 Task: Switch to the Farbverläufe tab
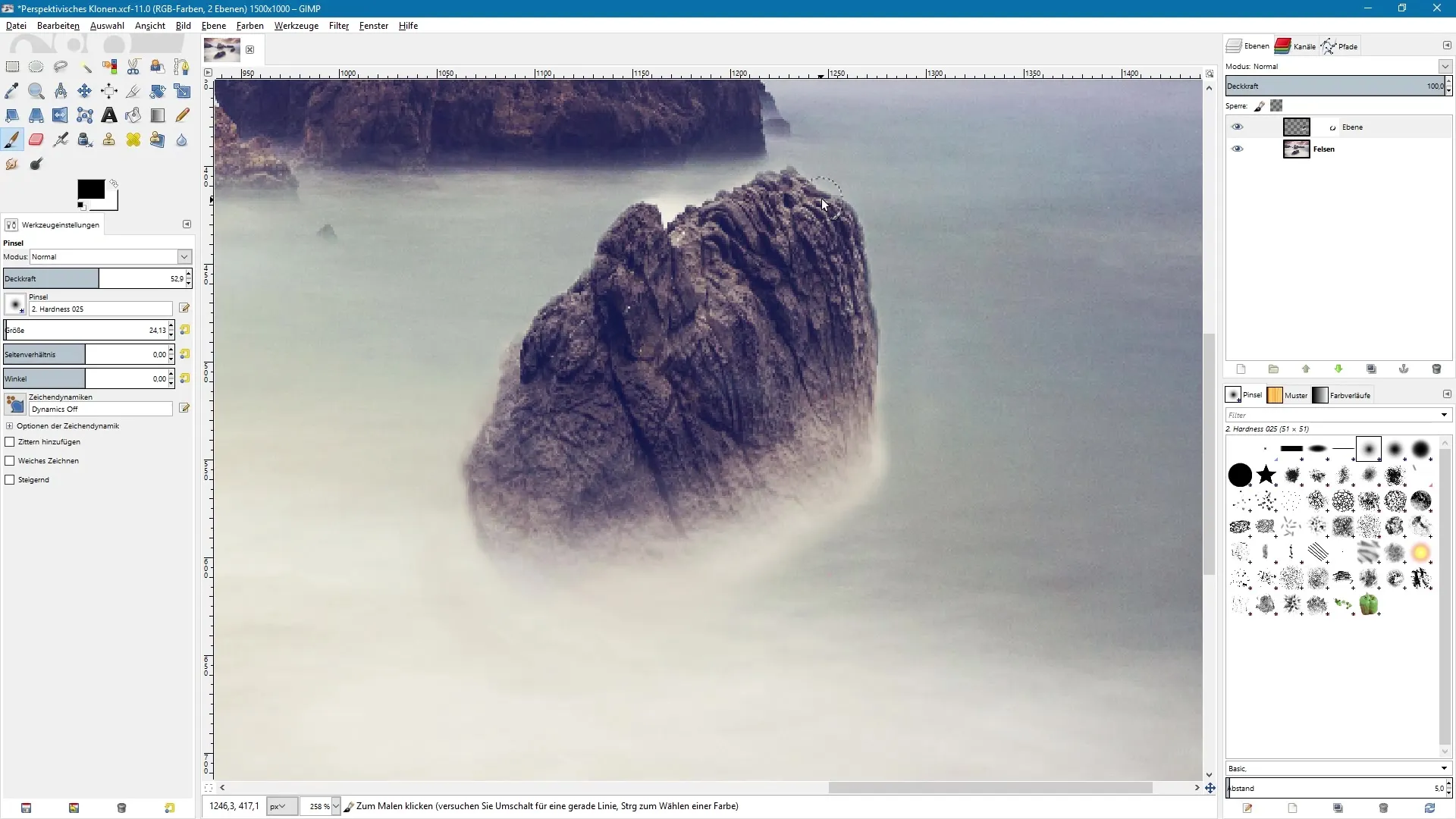coord(1342,395)
